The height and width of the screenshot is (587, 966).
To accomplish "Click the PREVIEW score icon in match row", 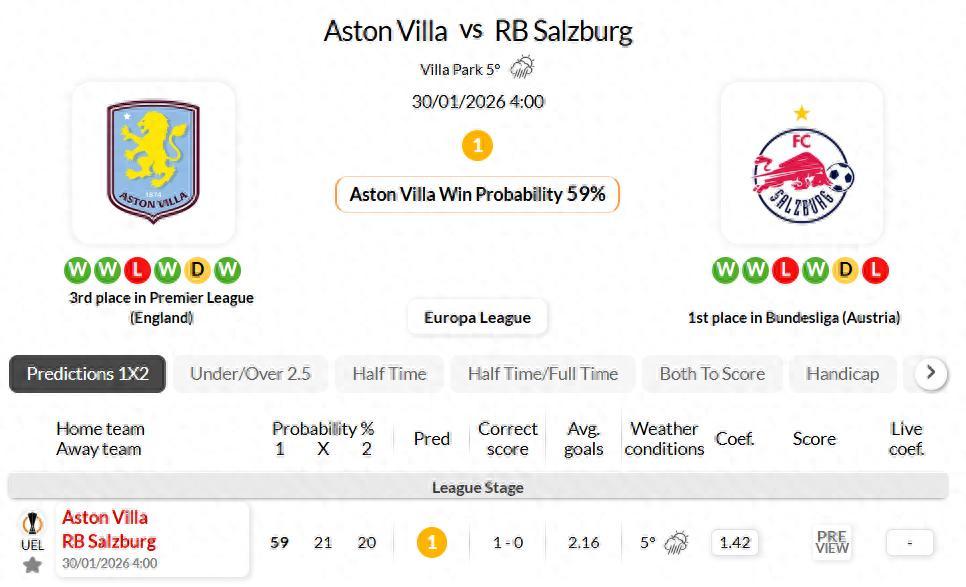I will tap(832, 543).
